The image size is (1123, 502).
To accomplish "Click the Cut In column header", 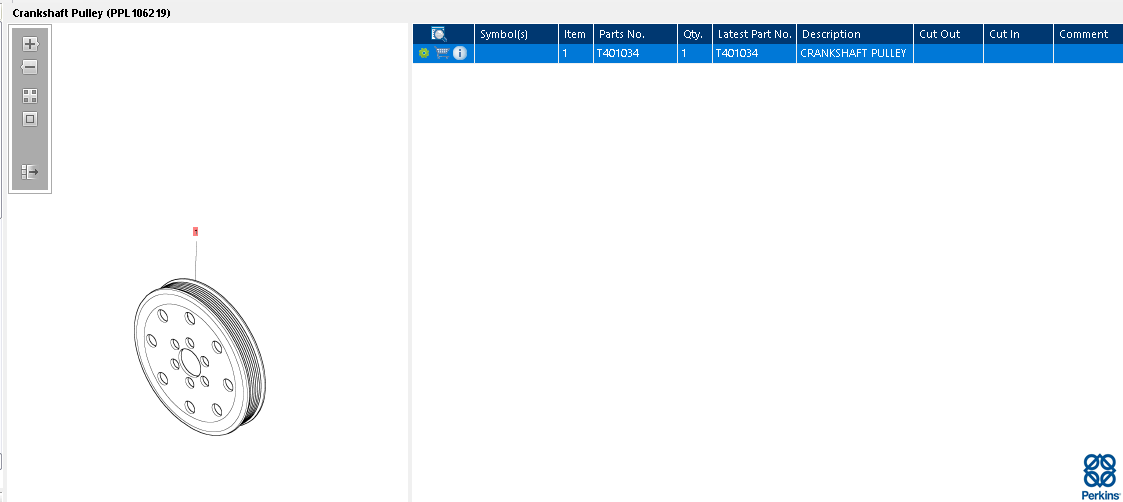I will [x=1018, y=34].
